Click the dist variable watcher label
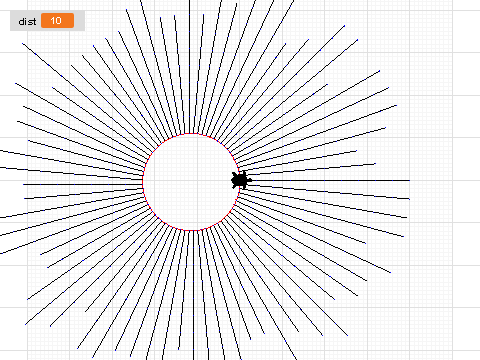This screenshot has width=480, height=360. tap(27, 21)
